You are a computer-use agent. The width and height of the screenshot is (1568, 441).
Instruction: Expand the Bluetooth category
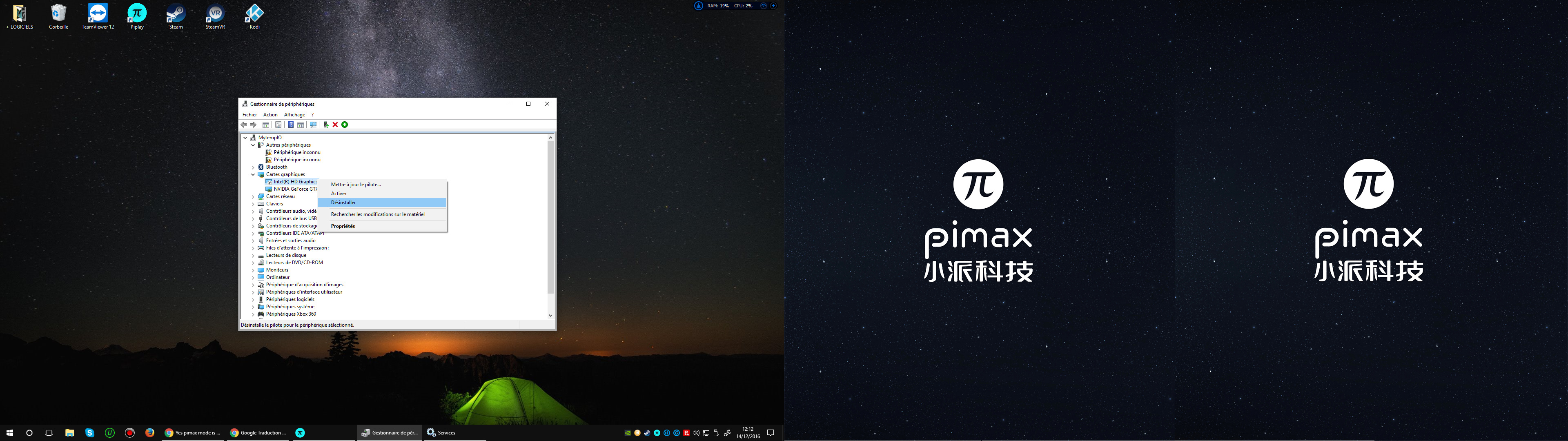tap(253, 167)
